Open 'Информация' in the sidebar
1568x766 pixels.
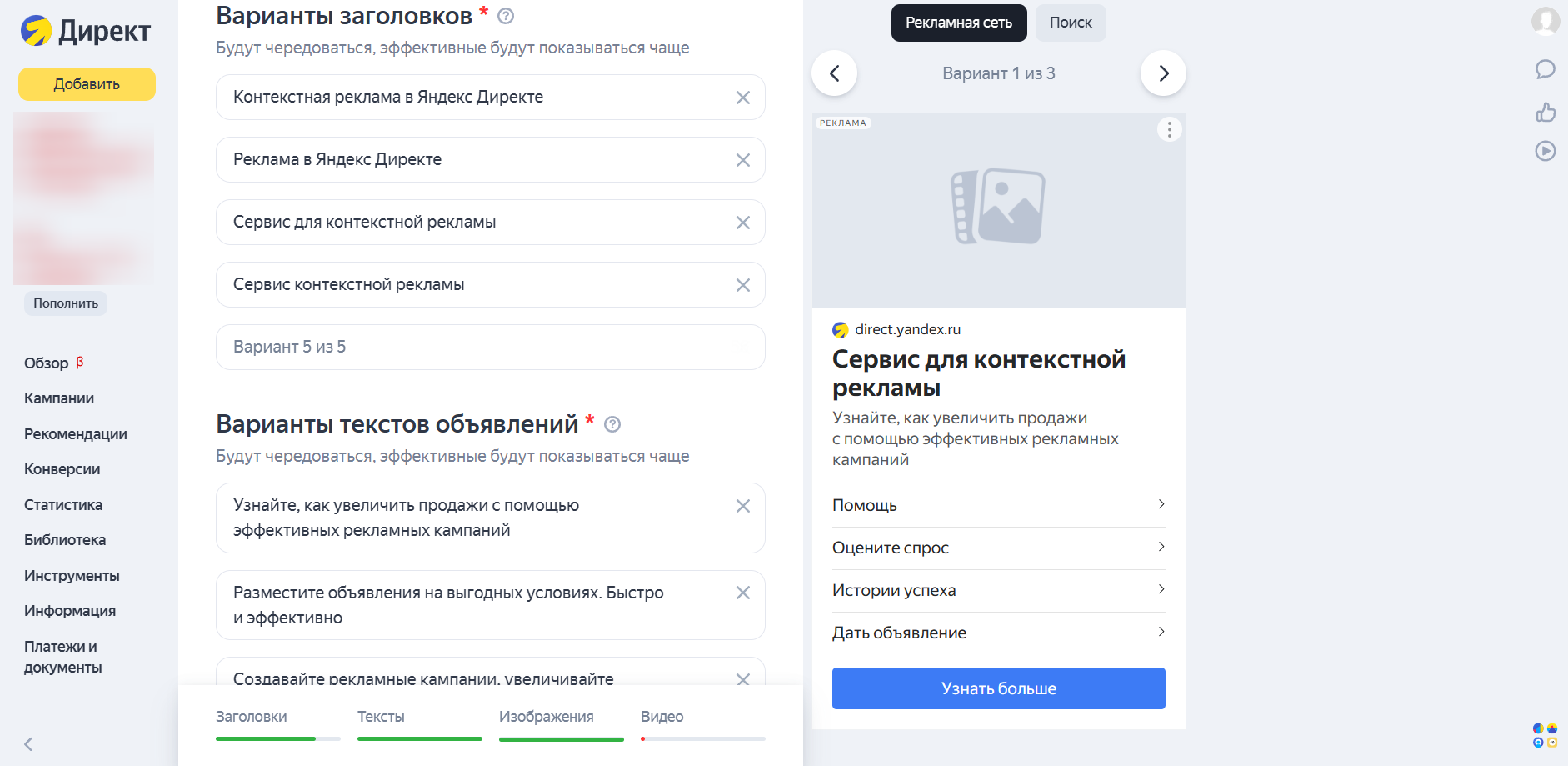[70, 611]
